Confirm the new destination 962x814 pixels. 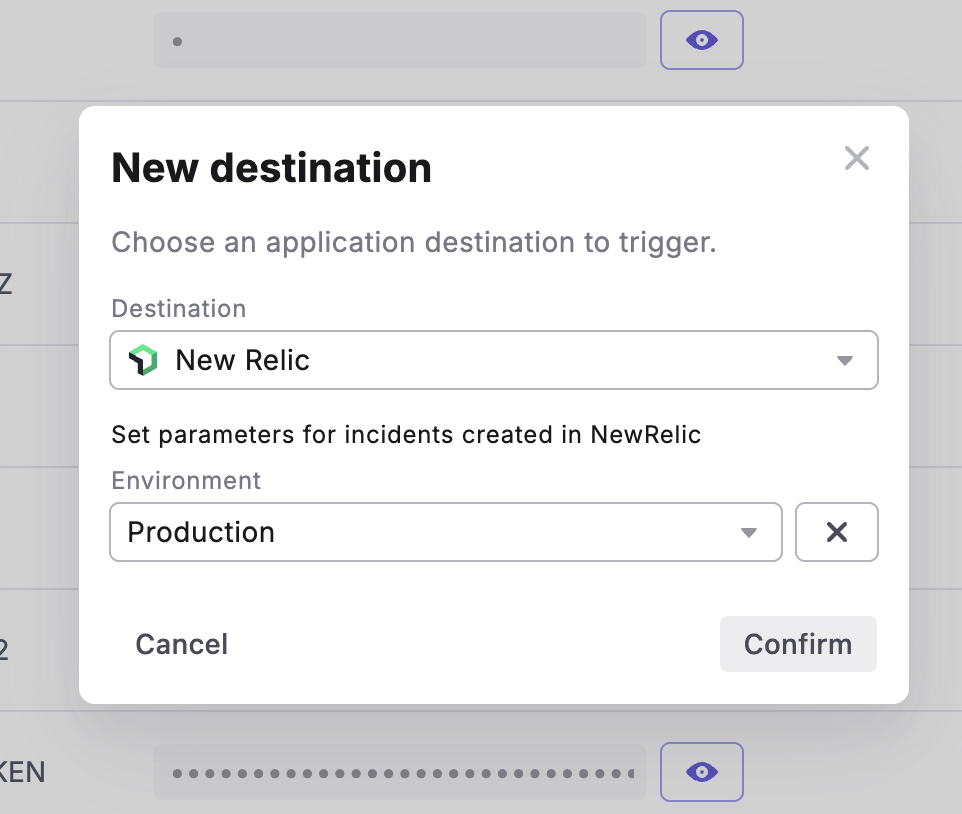pos(797,644)
